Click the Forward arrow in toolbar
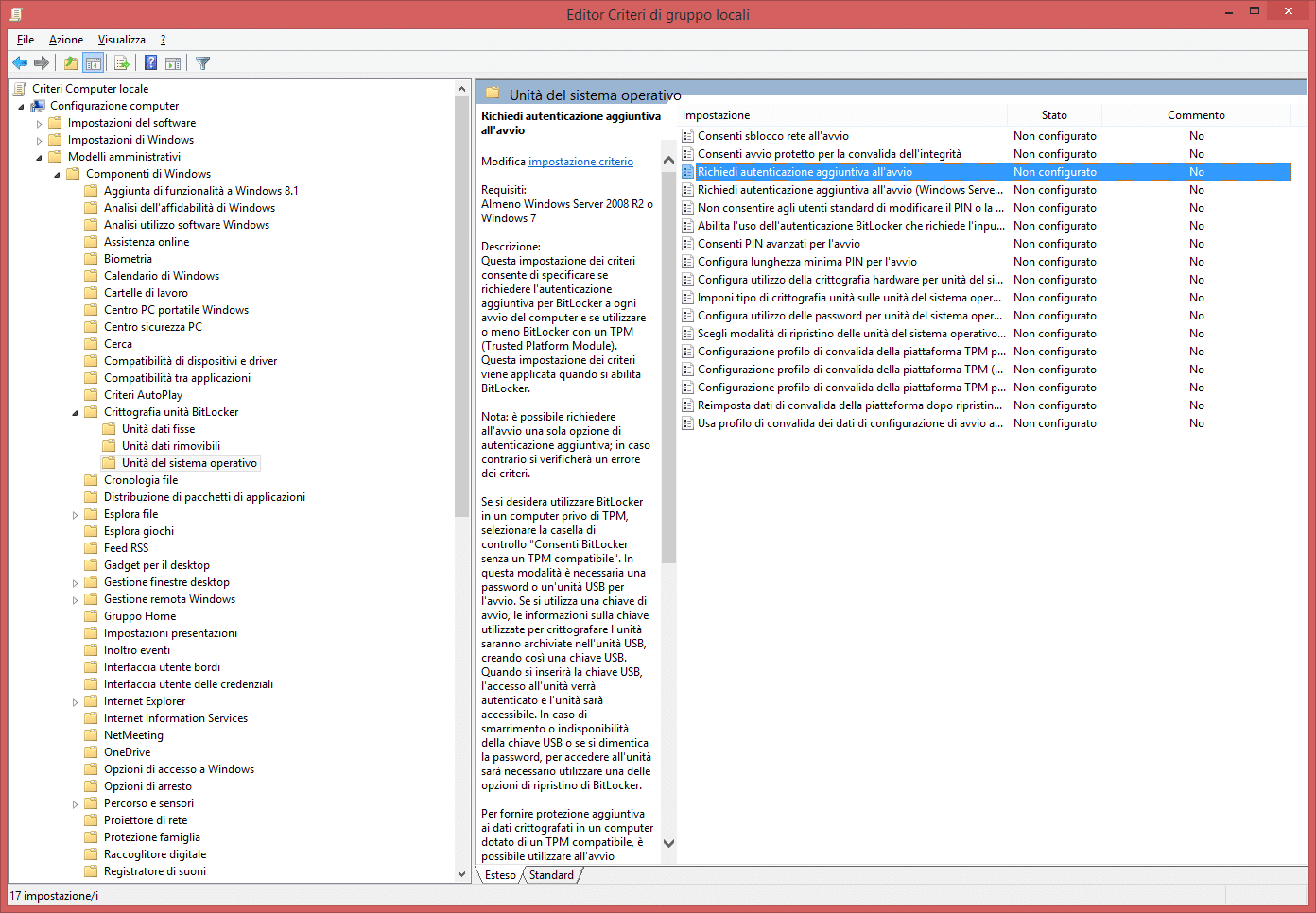This screenshot has height=913, width=1316. click(42, 63)
